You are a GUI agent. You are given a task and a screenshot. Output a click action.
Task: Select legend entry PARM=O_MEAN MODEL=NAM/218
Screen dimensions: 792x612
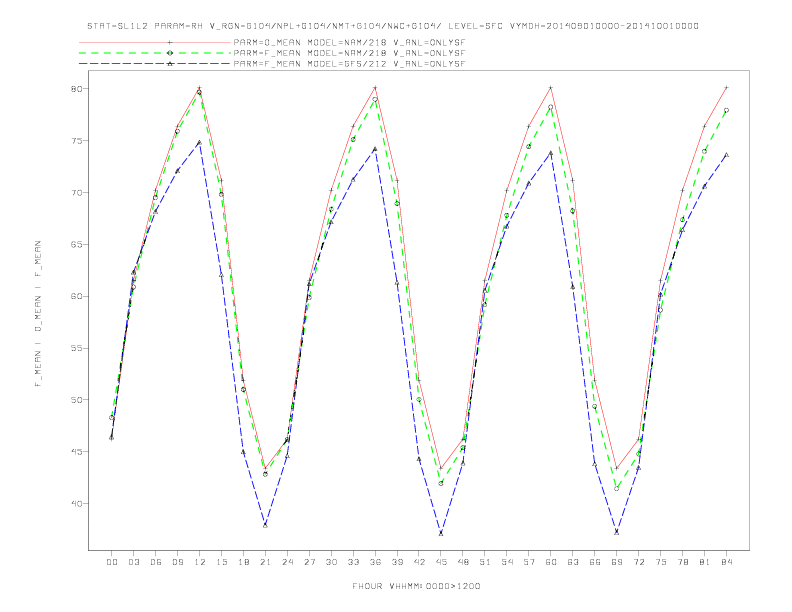pyautogui.click(x=349, y=42)
